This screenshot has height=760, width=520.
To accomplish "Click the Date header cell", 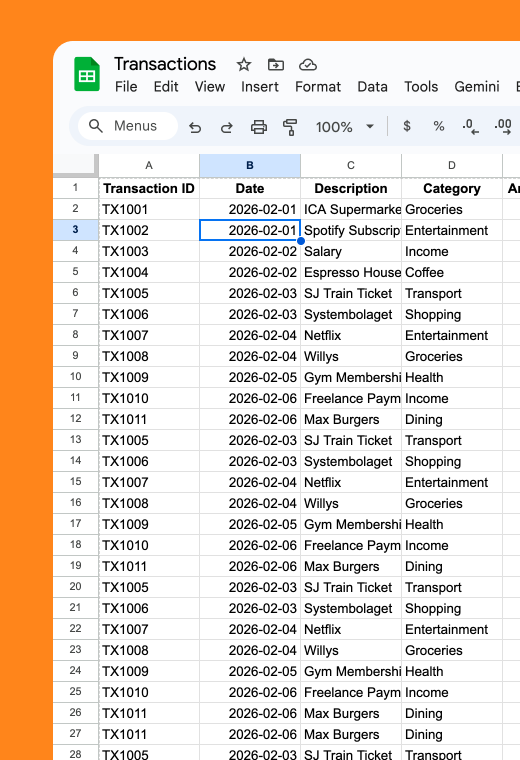I will tap(250, 188).
